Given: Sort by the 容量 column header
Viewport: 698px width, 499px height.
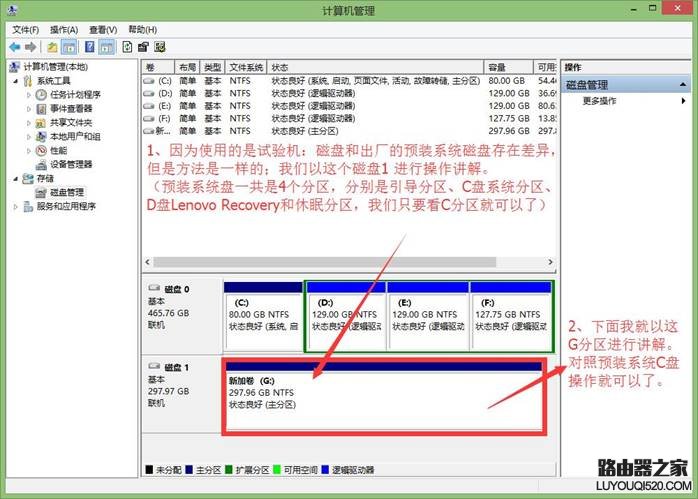Looking at the screenshot, I should pos(508,67).
